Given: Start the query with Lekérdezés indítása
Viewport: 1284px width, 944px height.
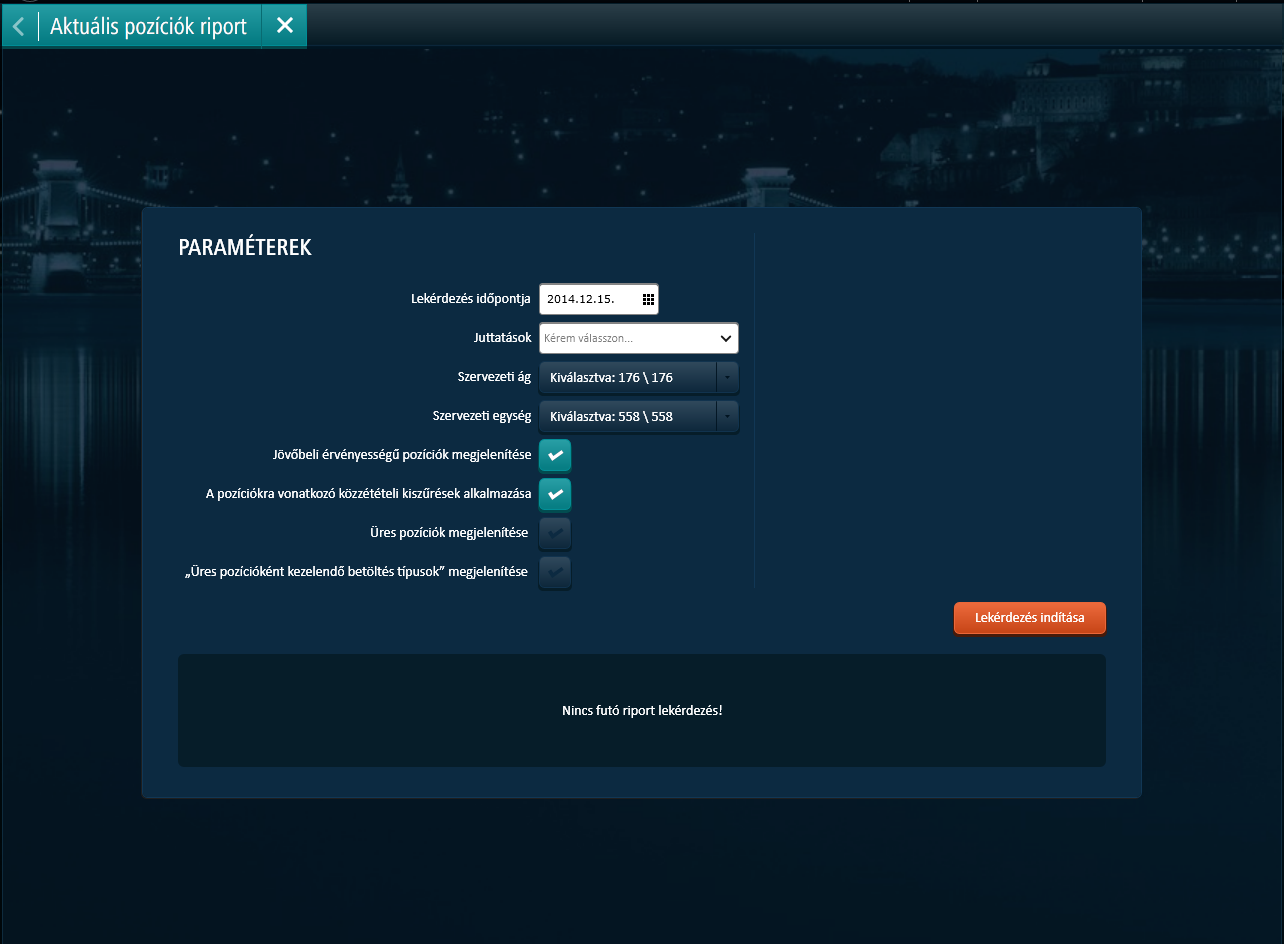Looking at the screenshot, I should pos(1030,618).
